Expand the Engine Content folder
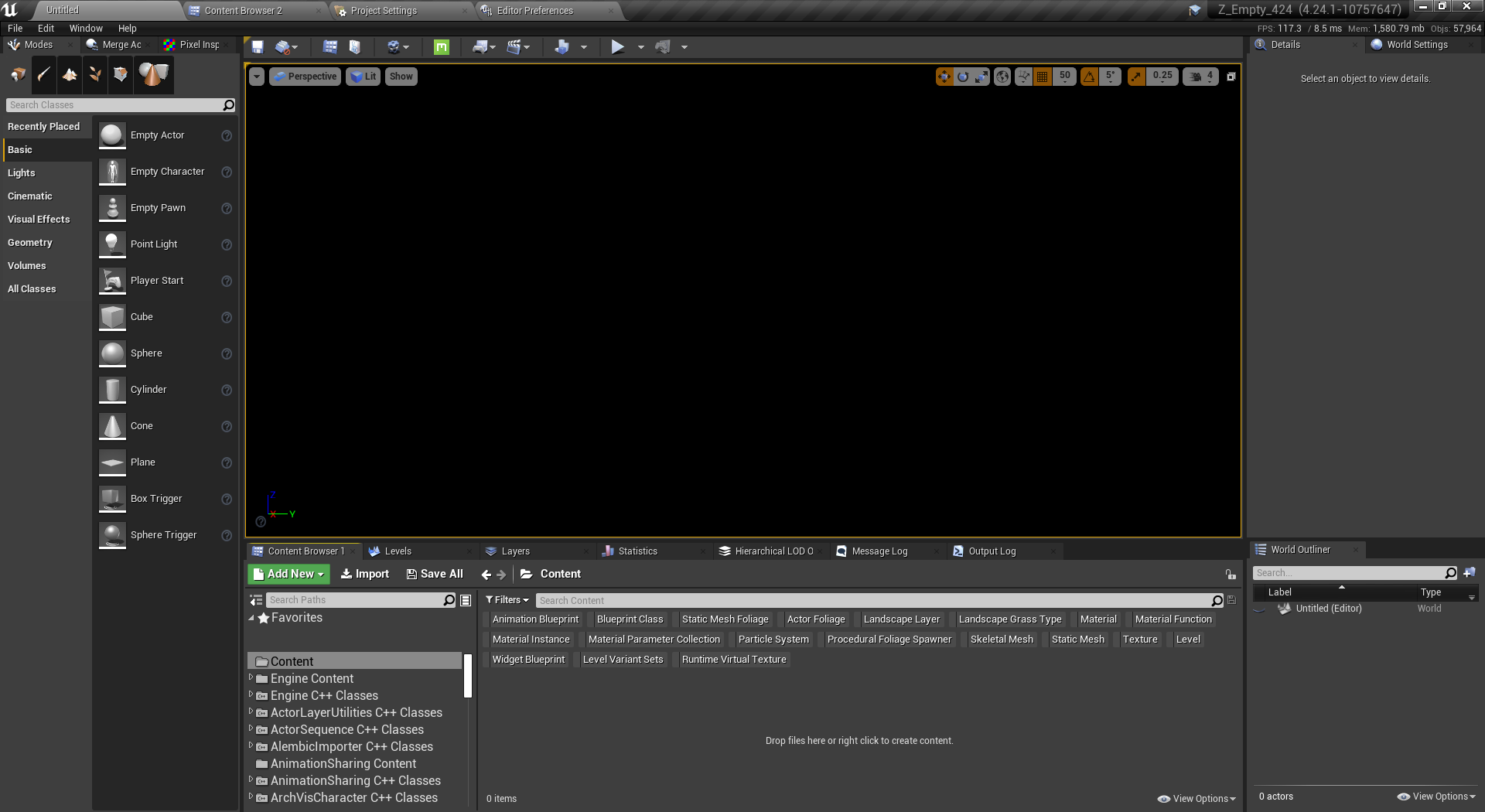The height and width of the screenshot is (812, 1485). tap(253, 679)
